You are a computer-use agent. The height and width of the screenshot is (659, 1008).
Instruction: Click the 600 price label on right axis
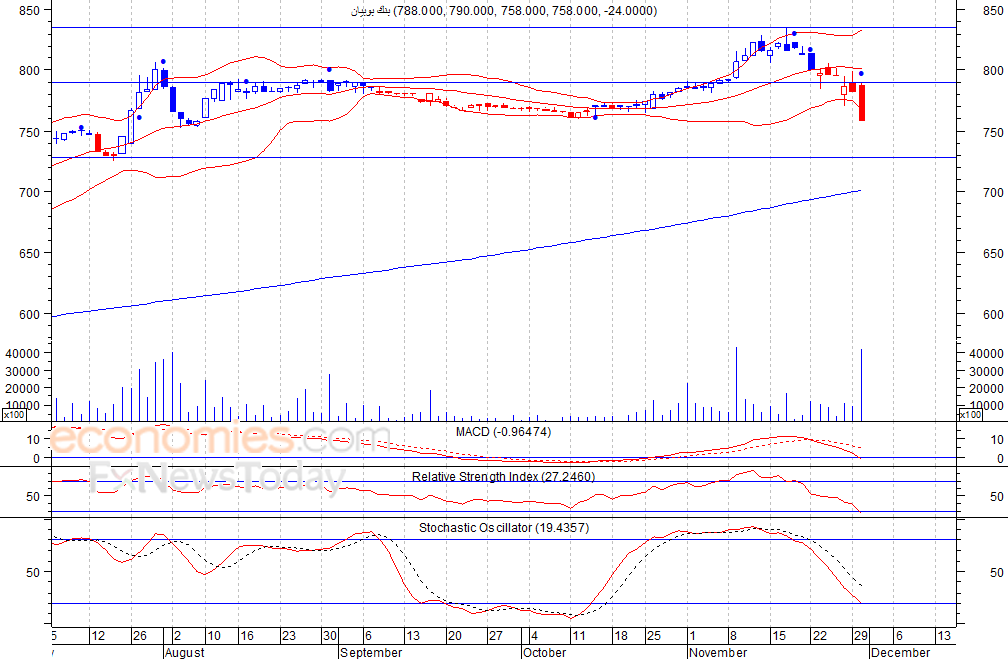tap(993, 314)
